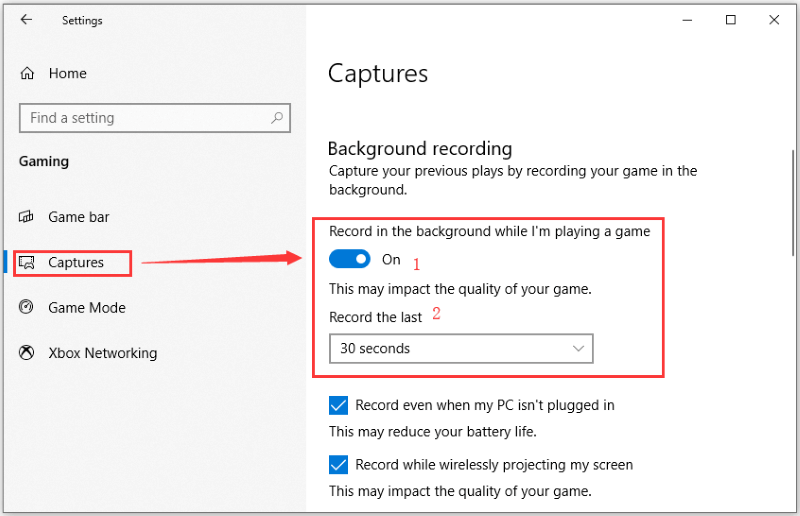The image size is (800, 516).
Task: Click the Xbox Networking logo icon
Action: pyautogui.click(x=28, y=353)
